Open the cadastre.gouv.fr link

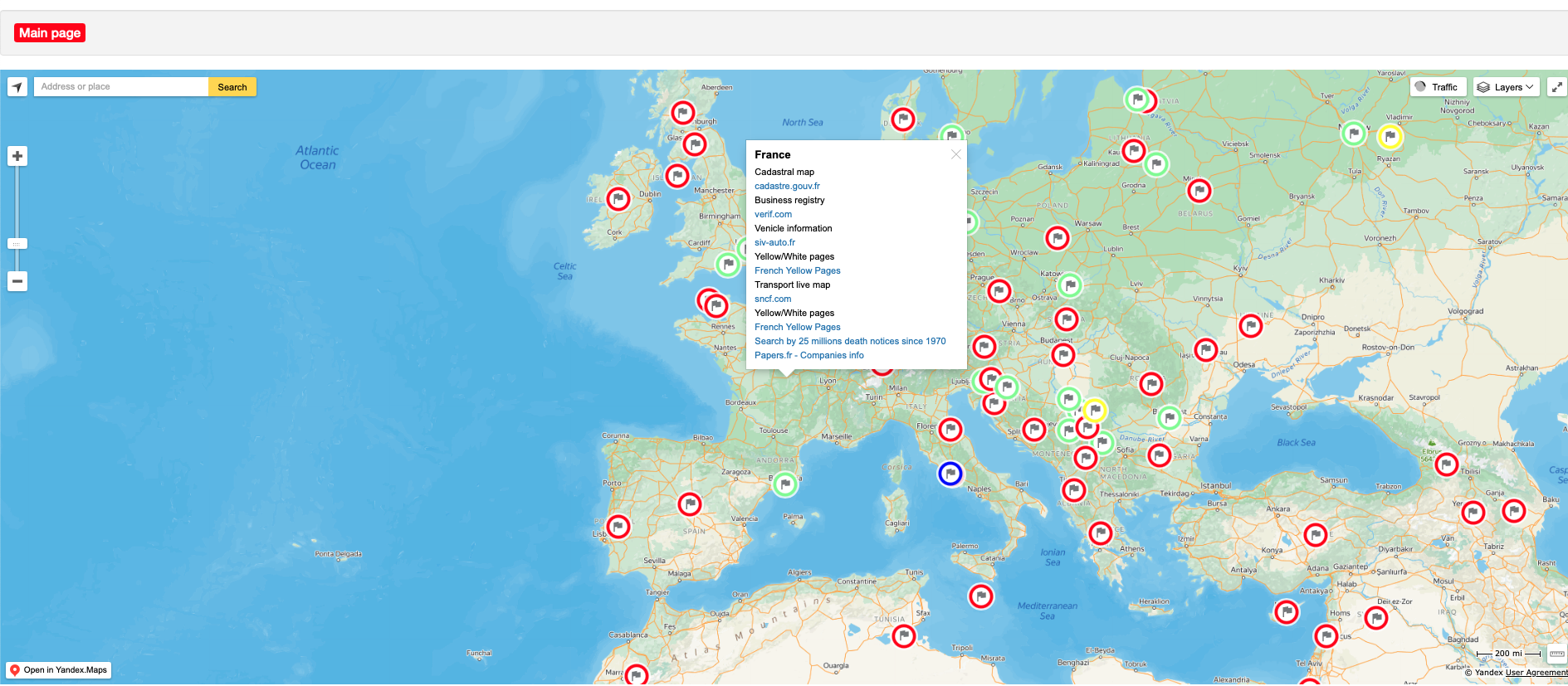(787, 187)
